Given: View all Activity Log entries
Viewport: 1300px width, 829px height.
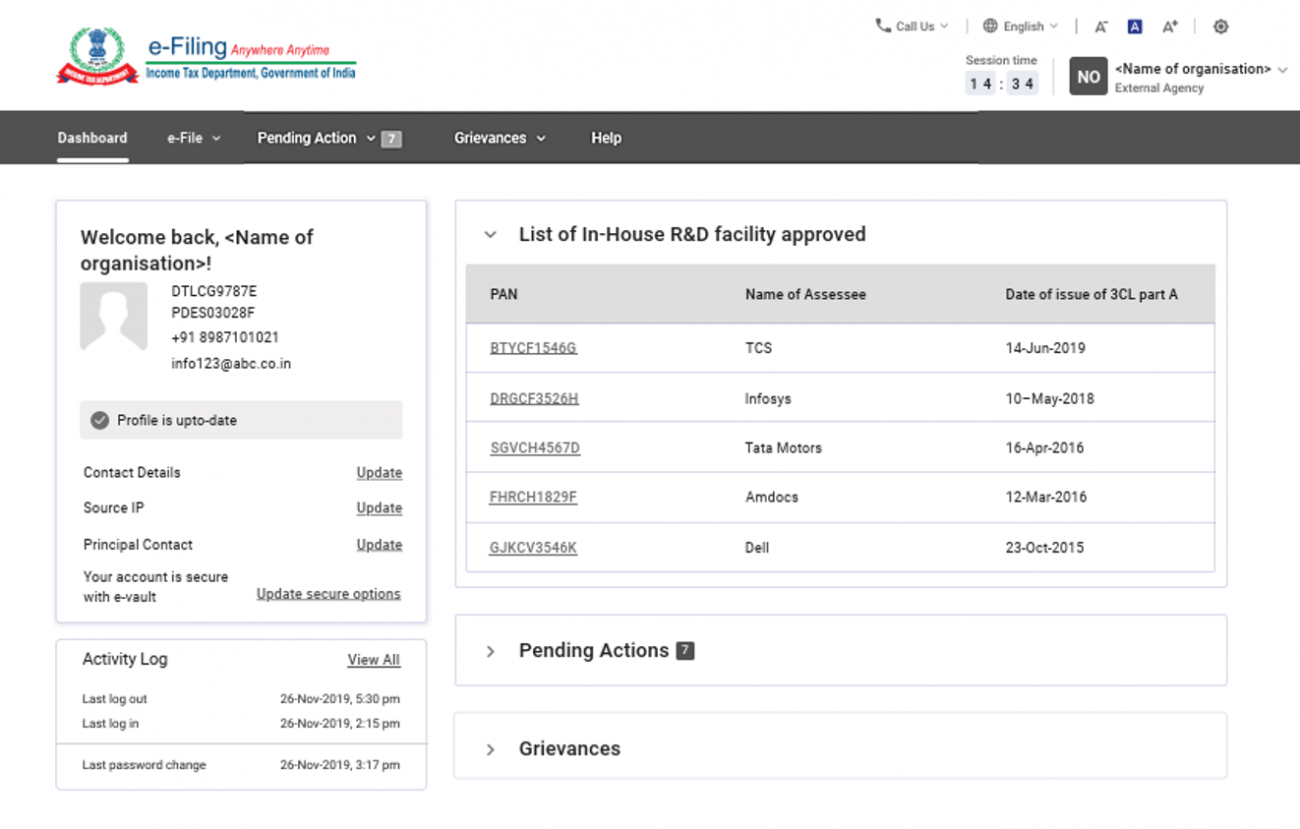Looking at the screenshot, I should pos(373,659).
